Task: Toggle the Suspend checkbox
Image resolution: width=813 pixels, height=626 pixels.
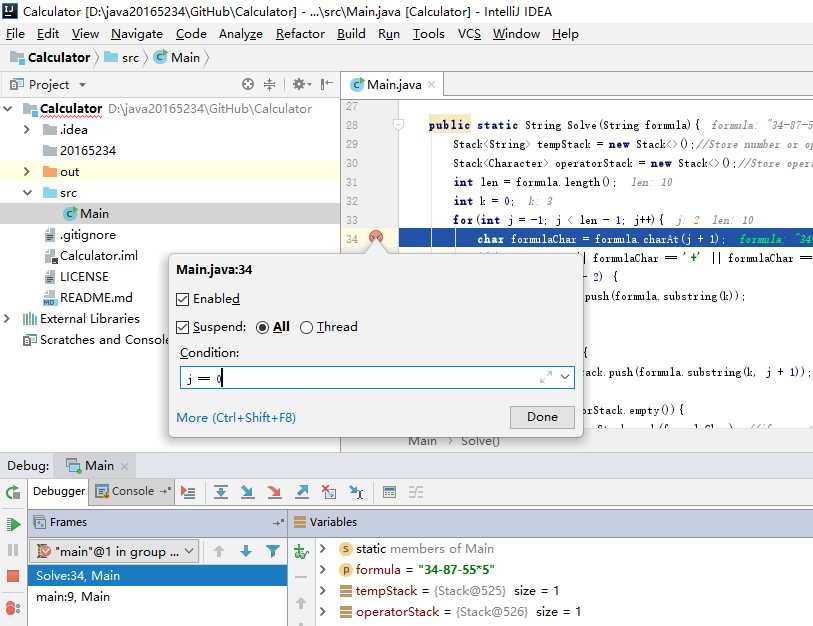Action: pos(182,327)
